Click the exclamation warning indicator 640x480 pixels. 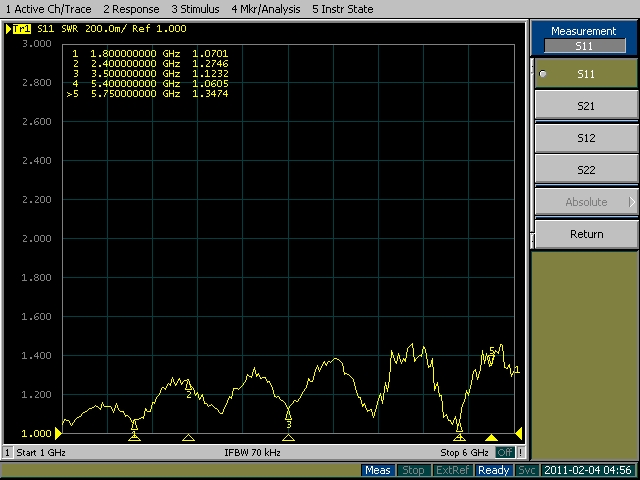[x=520, y=453]
